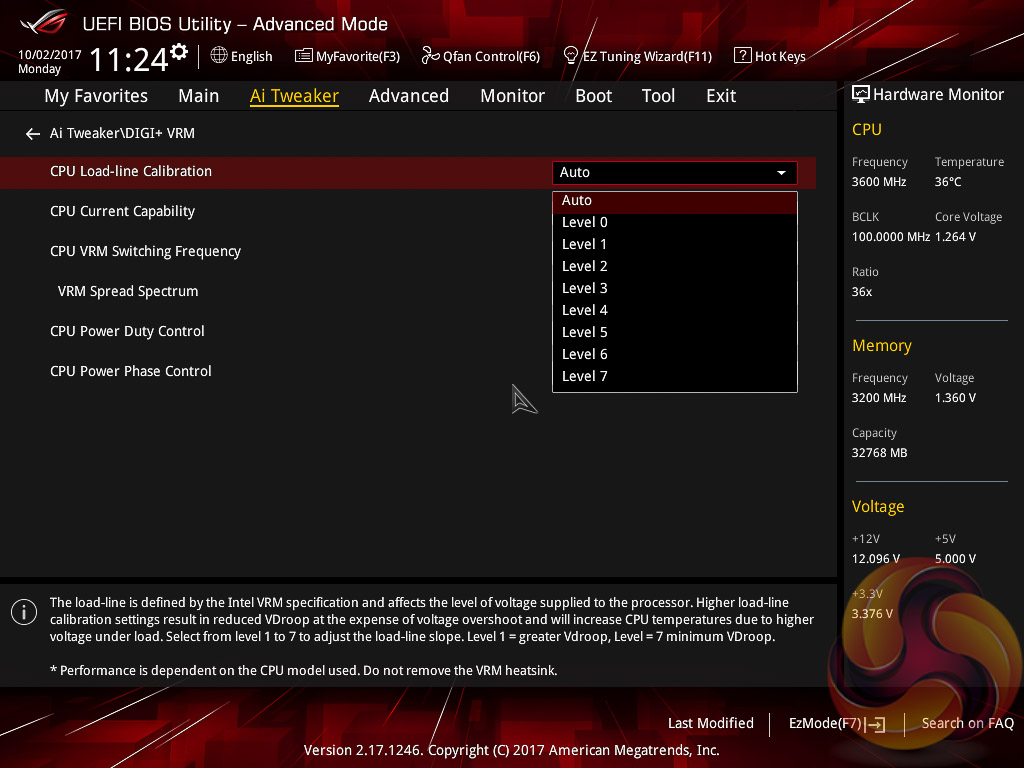Image resolution: width=1024 pixels, height=768 pixels.
Task: Select Level 7 minimum VDroop option
Action: 675,377
